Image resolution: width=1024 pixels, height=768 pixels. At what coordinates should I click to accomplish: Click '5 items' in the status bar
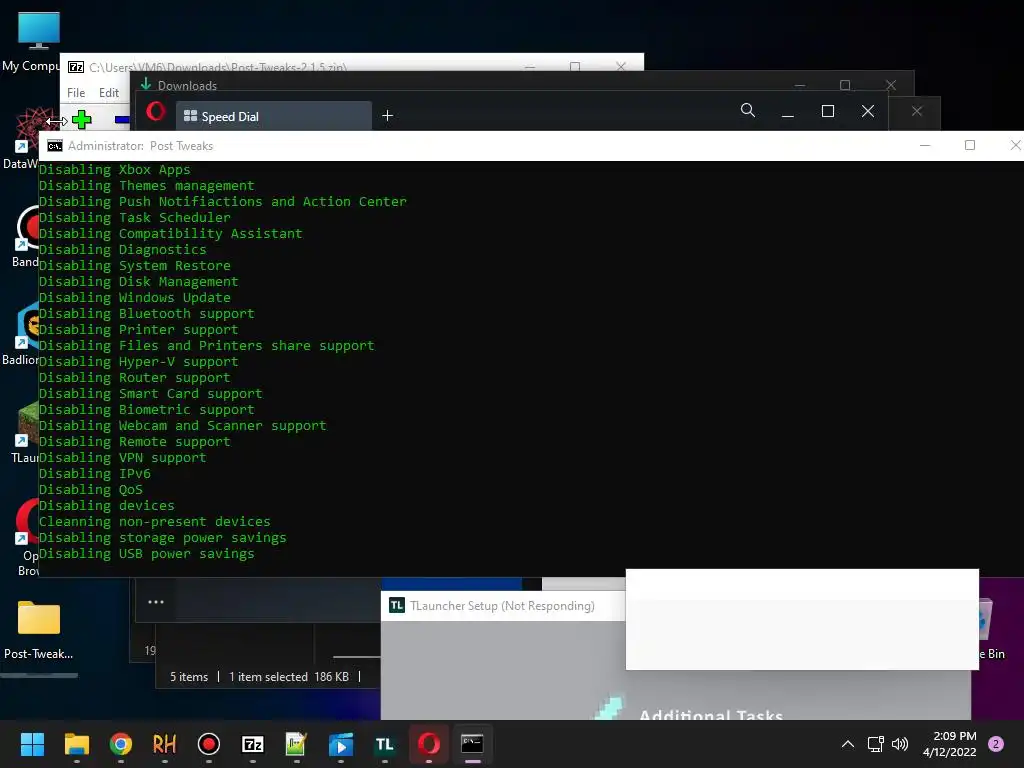click(x=189, y=677)
